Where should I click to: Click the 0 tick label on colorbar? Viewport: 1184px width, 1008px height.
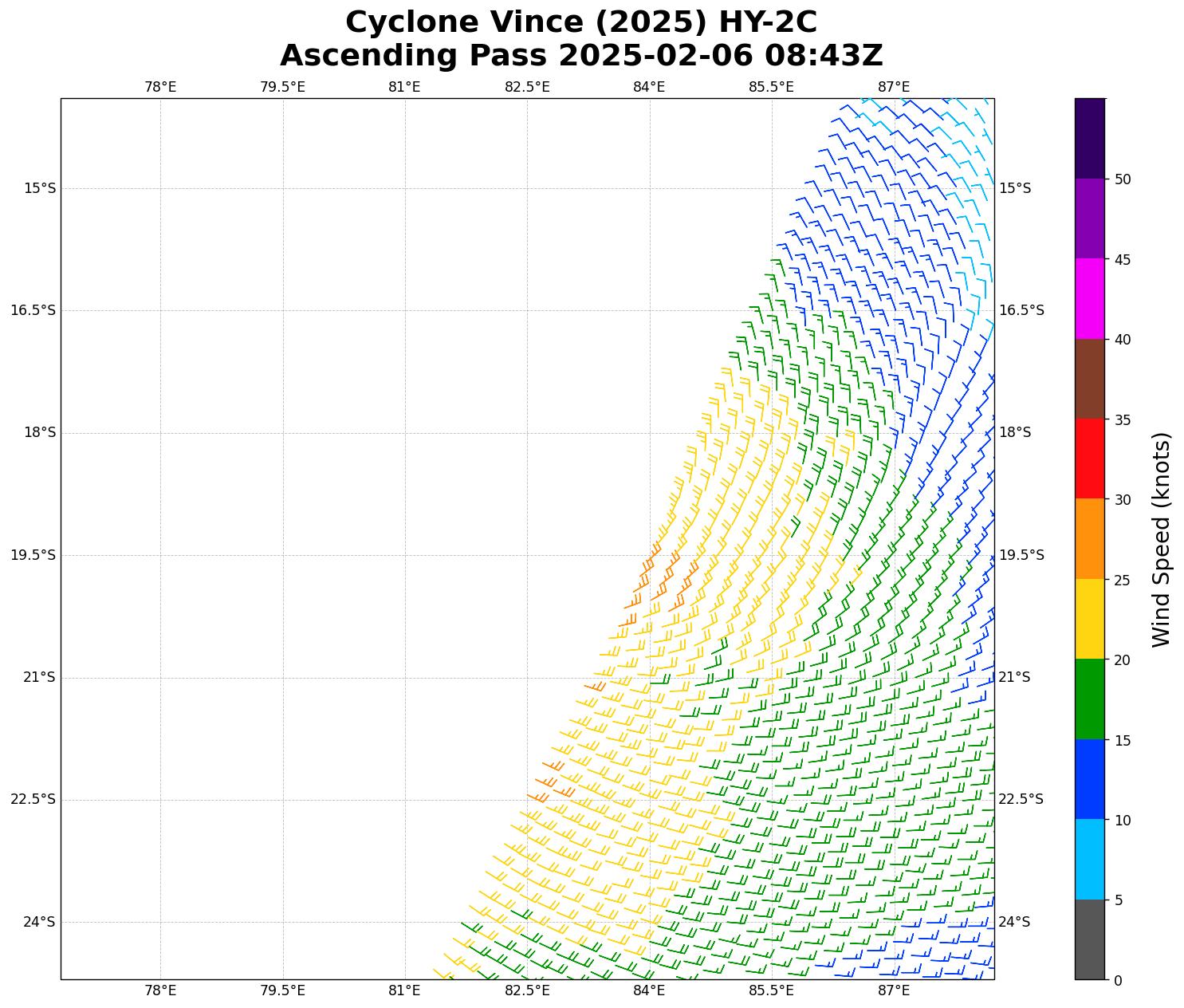[1118, 980]
